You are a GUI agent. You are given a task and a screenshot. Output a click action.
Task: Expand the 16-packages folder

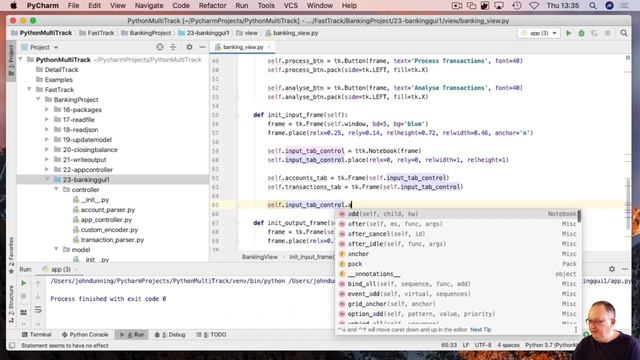(x=47, y=109)
